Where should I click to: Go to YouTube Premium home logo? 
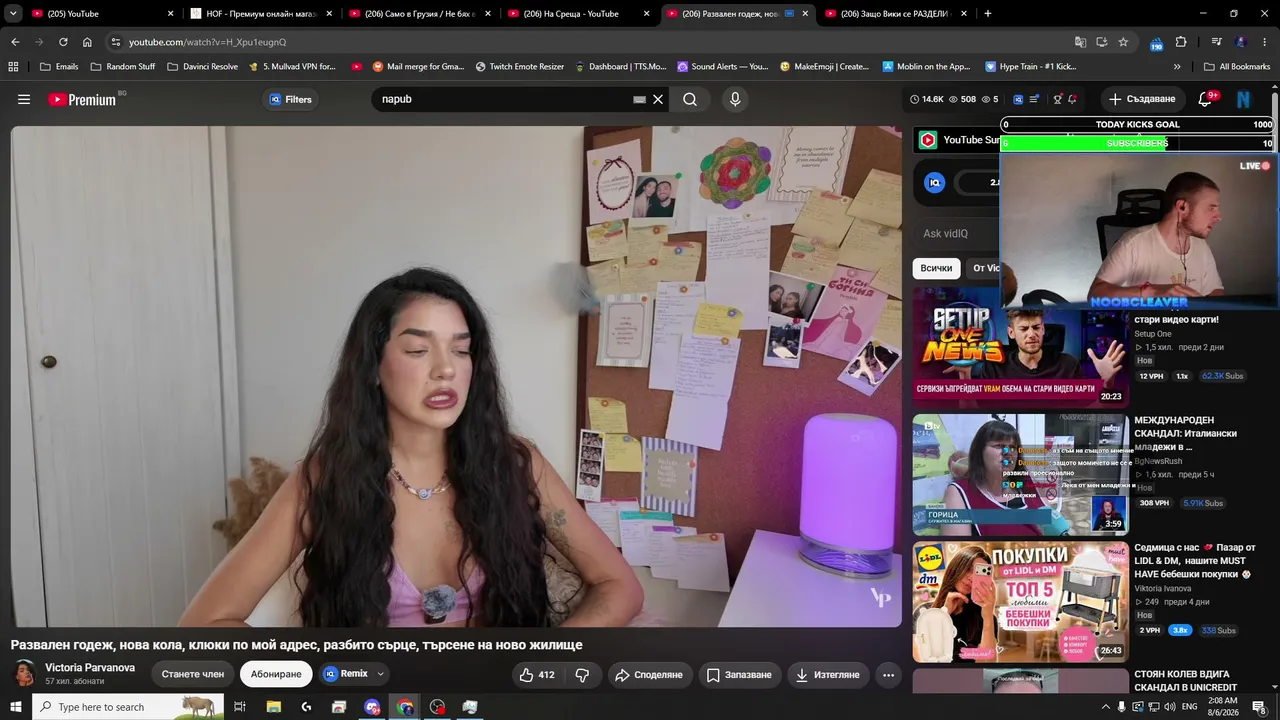pos(82,99)
